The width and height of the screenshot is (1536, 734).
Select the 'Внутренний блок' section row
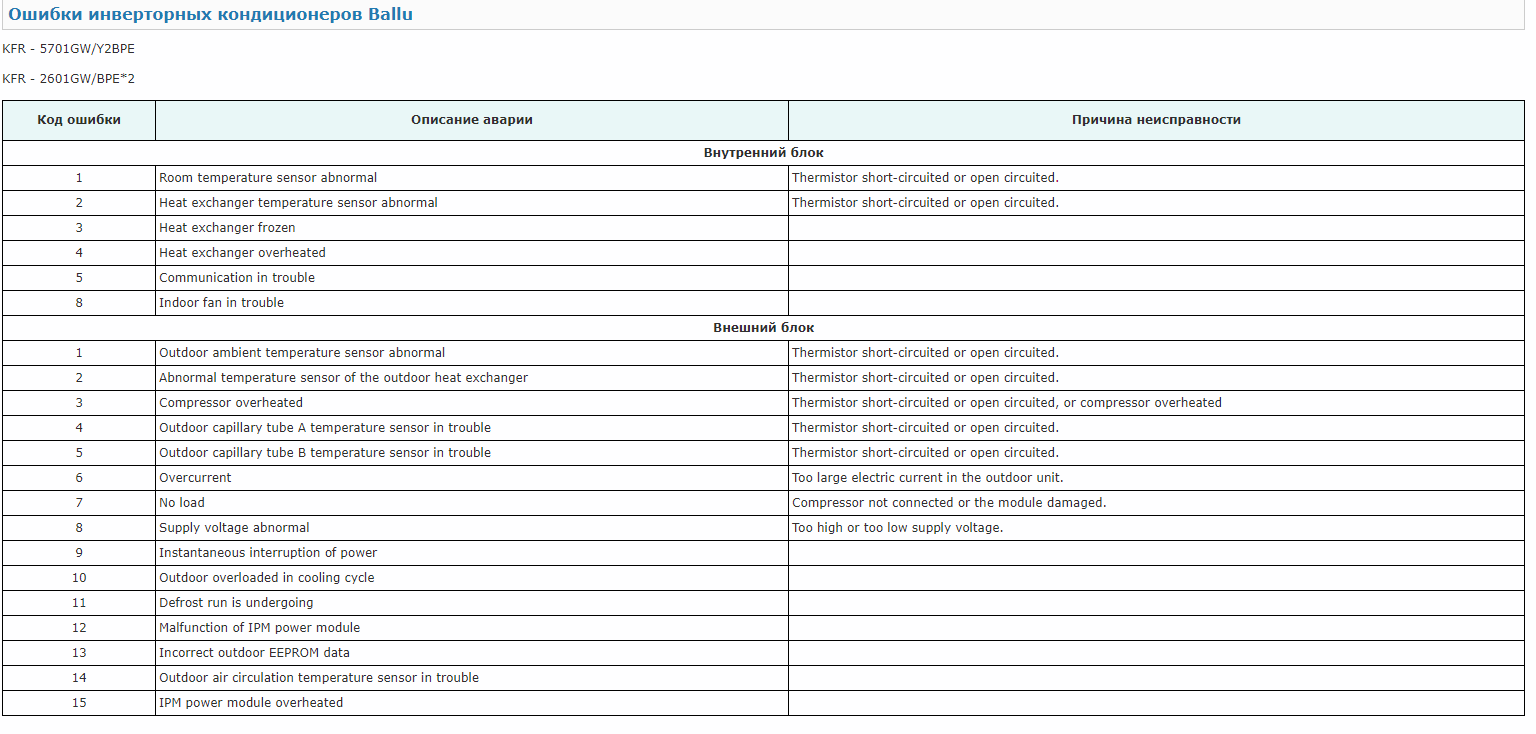tap(763, 153)
